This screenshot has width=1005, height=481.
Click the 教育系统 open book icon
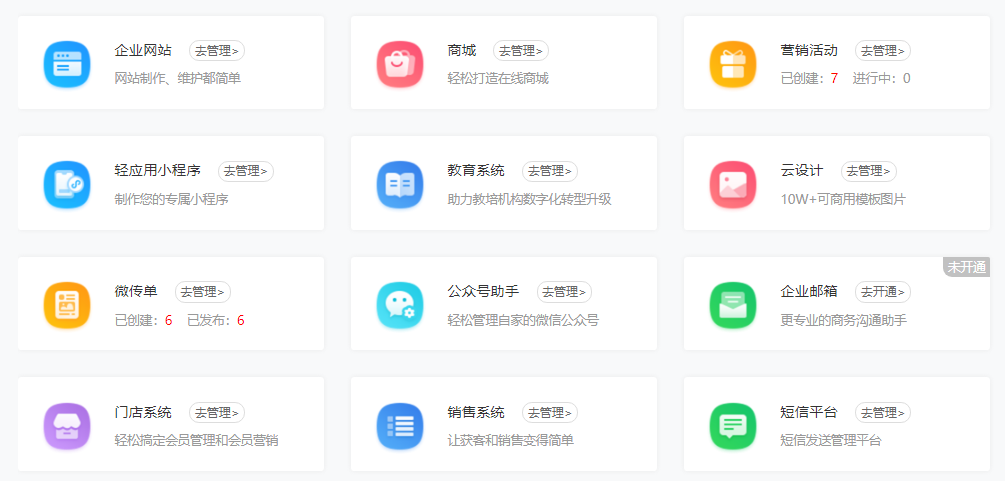coord(400,184)
